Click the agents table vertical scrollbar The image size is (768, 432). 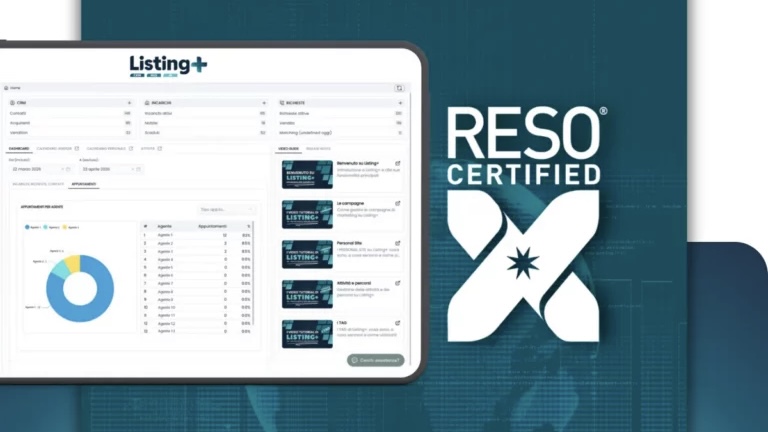[x=253, y=274]
